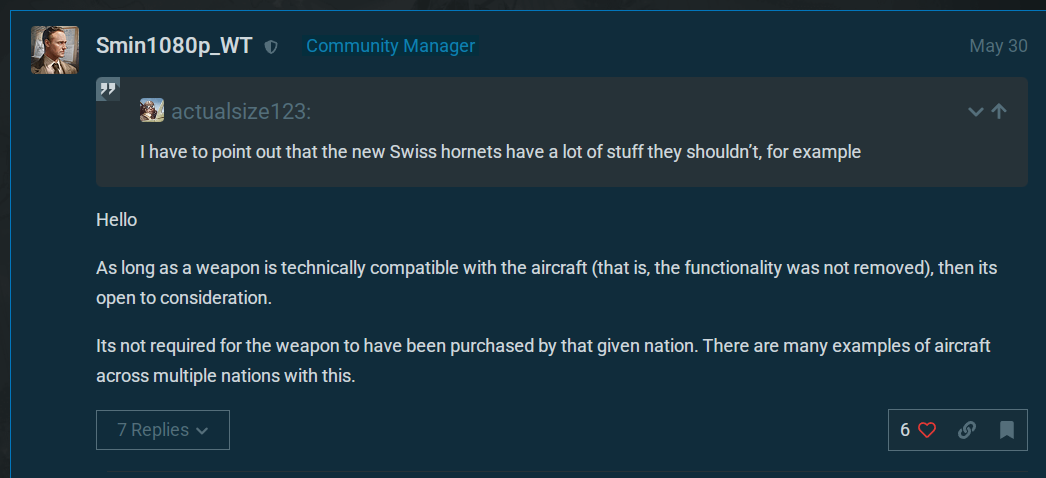View who liked via the 6 count
Screen dimensions: 1046x478
(905, 430)
